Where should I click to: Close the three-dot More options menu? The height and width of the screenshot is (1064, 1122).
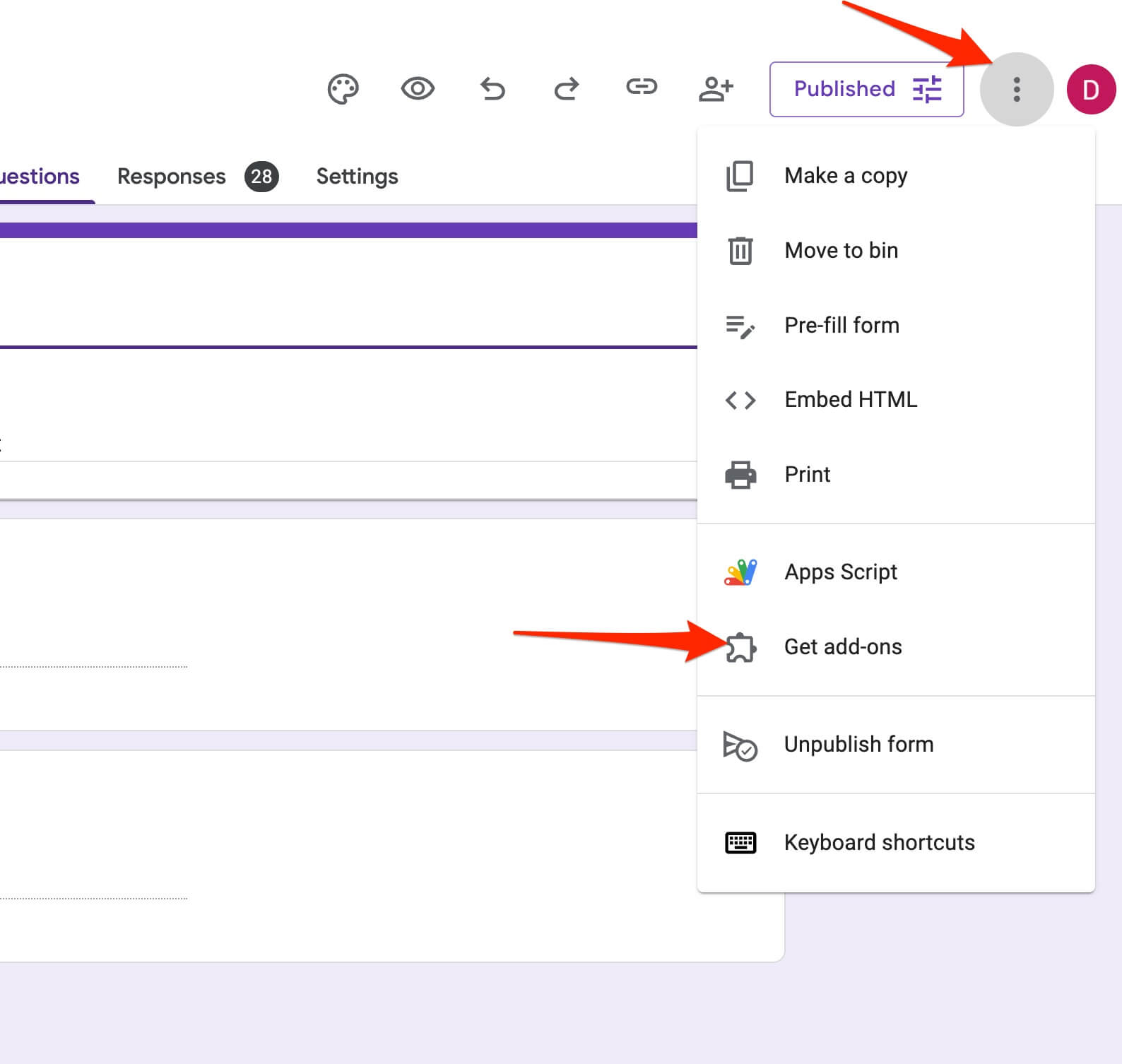1016,89
